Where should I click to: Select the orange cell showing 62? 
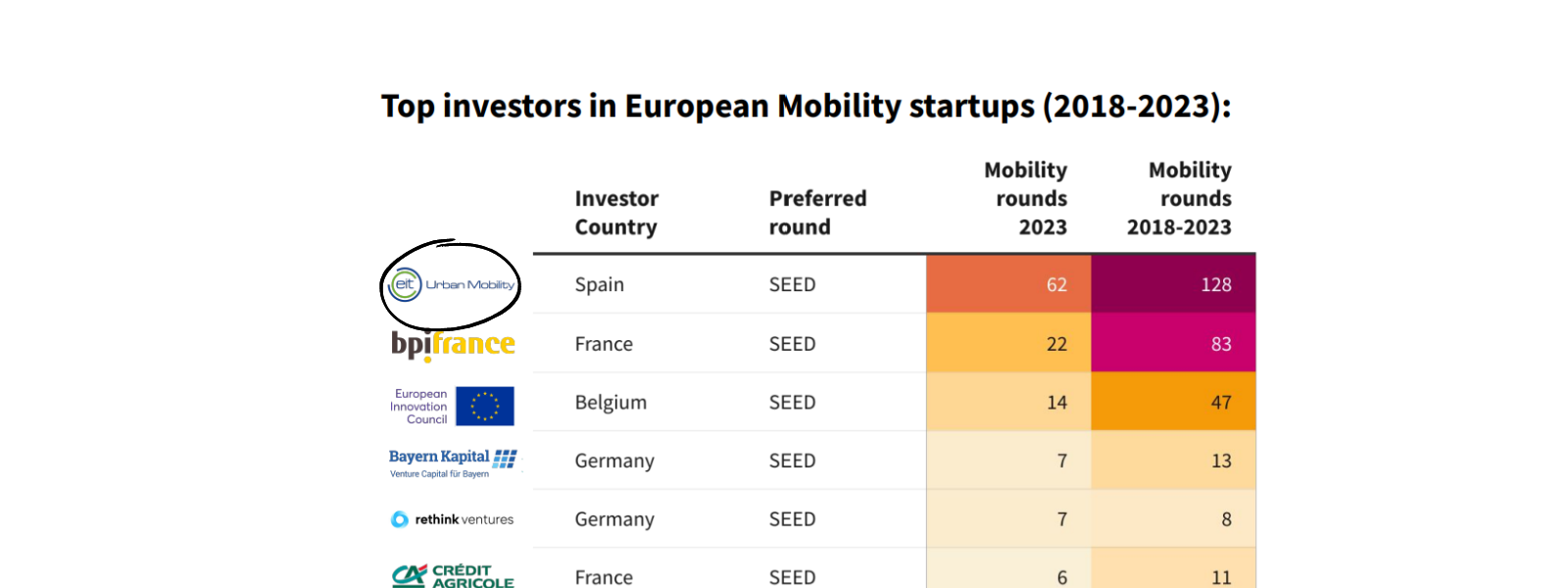(1008, 284)
